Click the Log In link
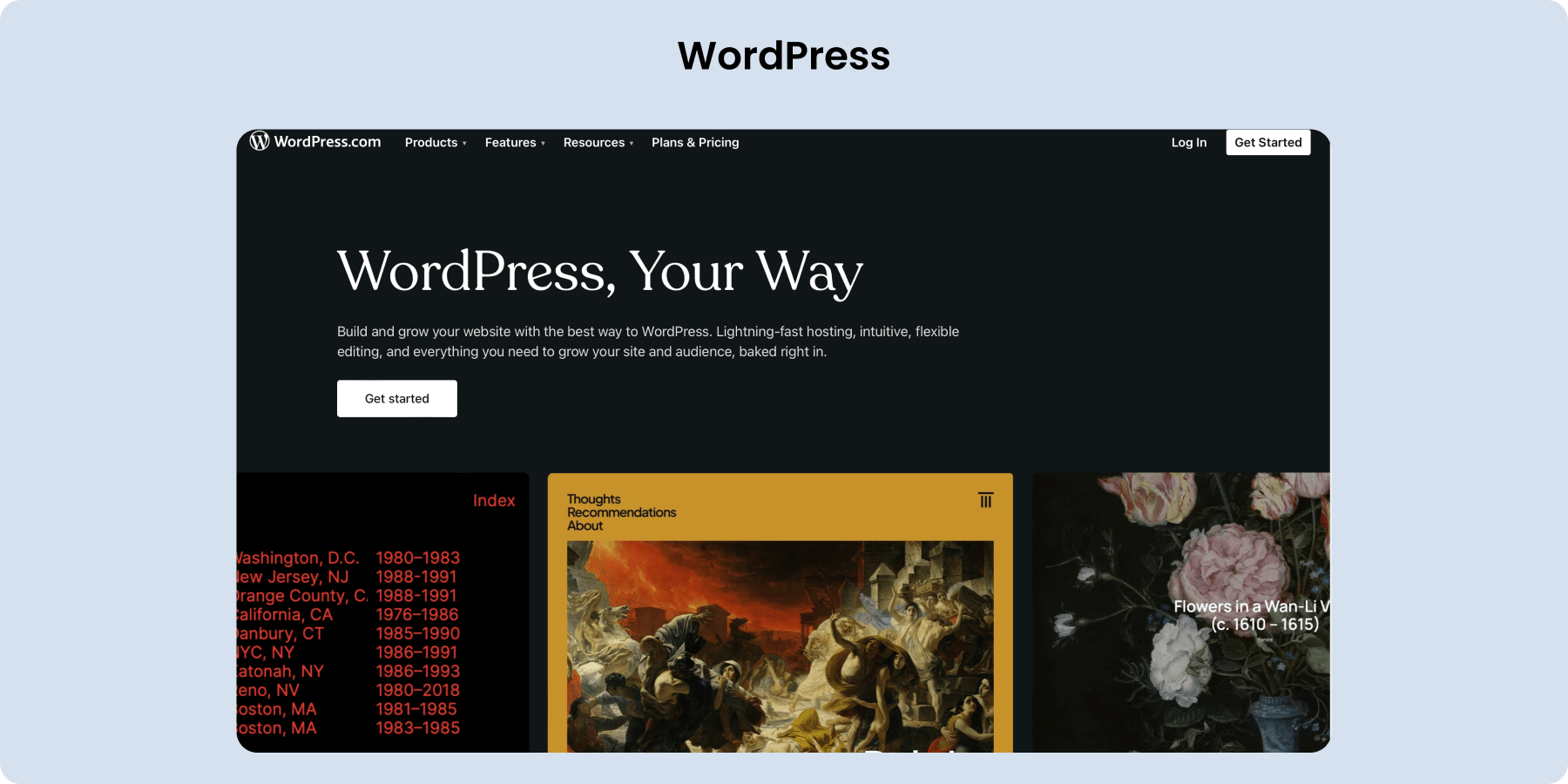The height and width of the screenshot is (784, 1568). point(1189,142)
